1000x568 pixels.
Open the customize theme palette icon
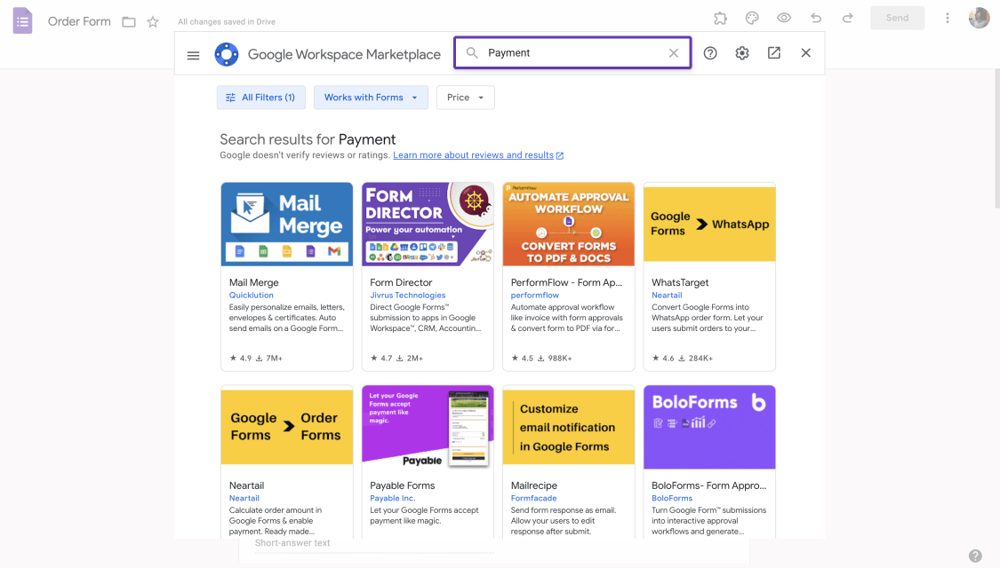(752, 18)
